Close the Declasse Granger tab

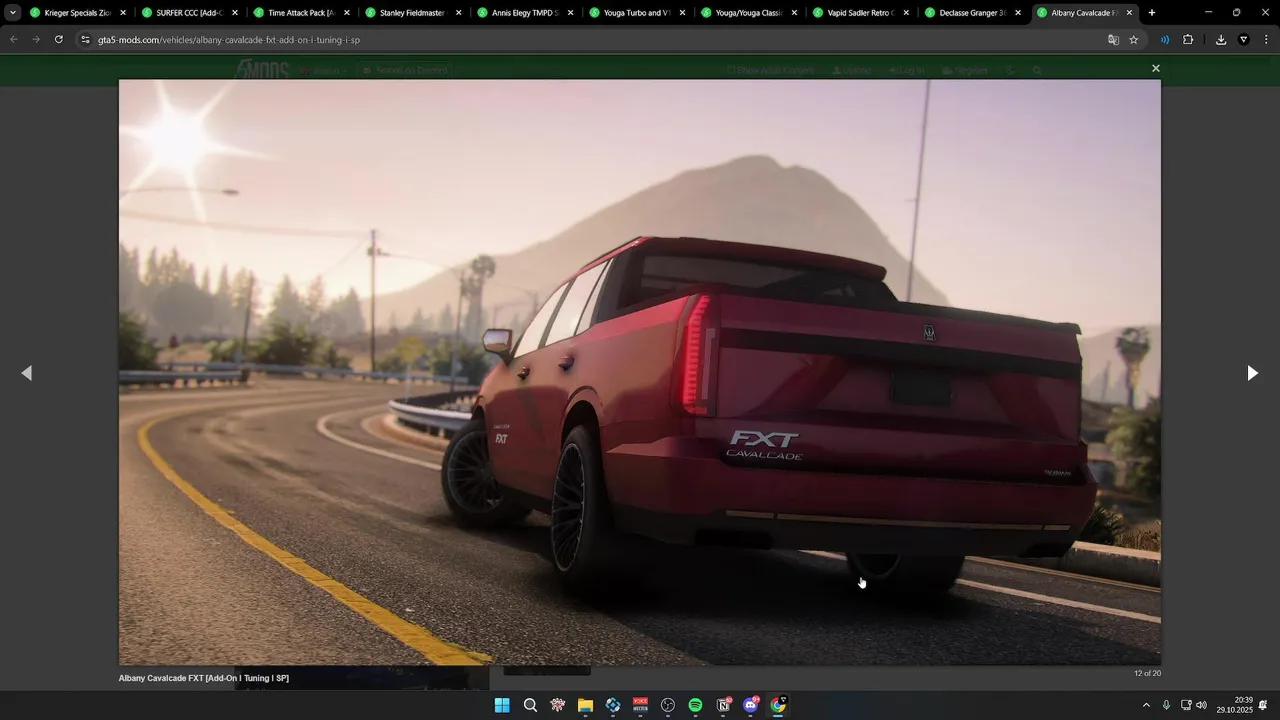[x=1018, y=13]
